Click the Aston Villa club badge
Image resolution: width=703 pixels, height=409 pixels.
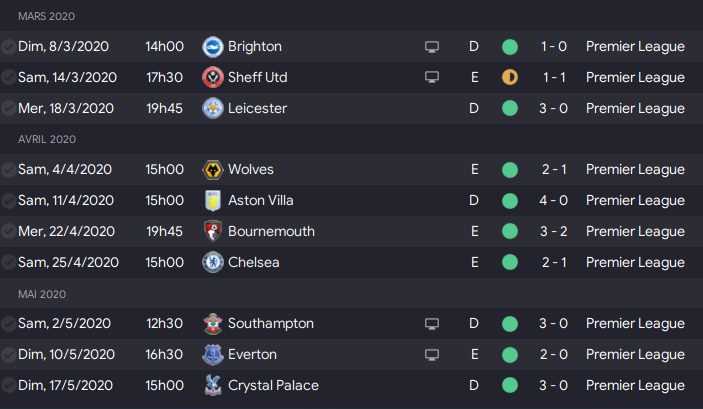pos(213,200)
